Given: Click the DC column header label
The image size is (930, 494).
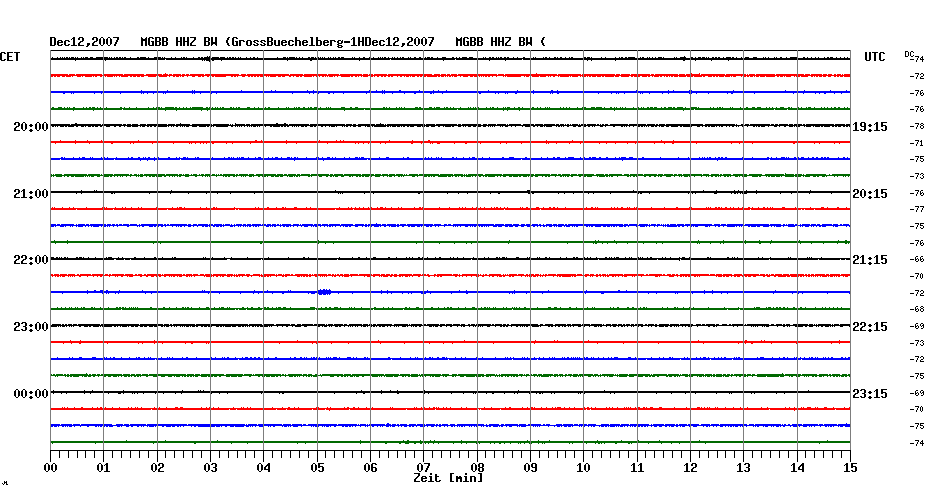Looking at the screenshot, I should click(x=909, y=54).
